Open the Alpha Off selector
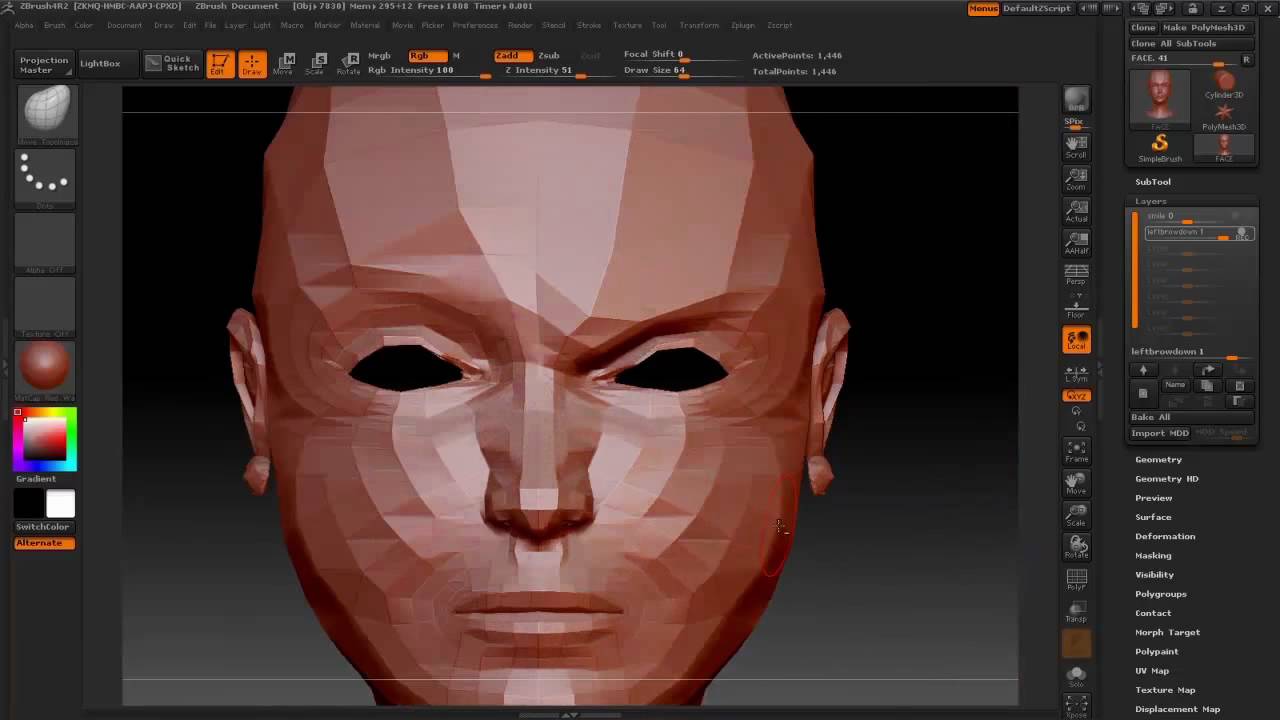This screenshot has width=1280, height=720. 45,244
